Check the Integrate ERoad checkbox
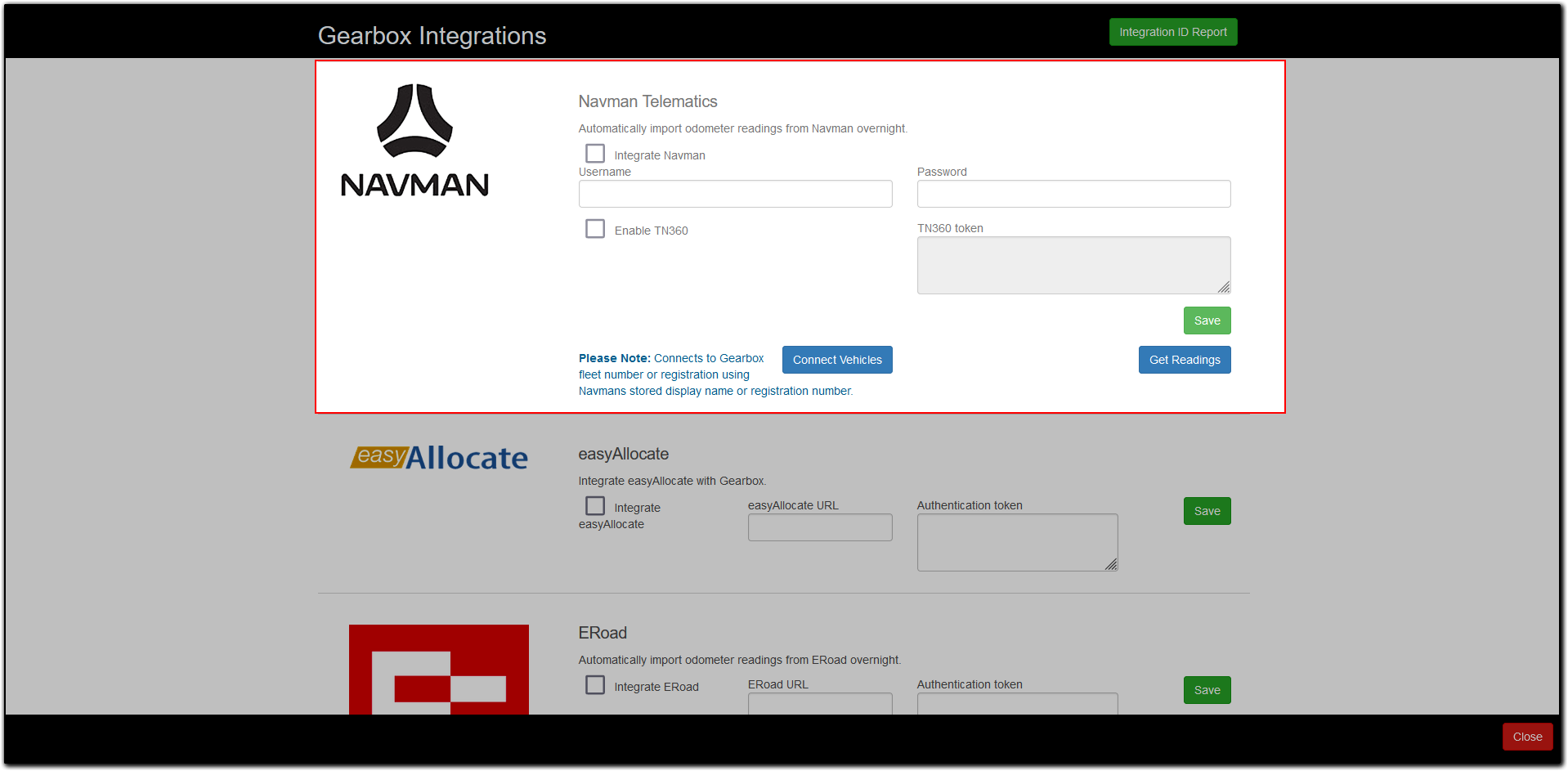Screen dimensions: 1568x771 pos(595,685)
